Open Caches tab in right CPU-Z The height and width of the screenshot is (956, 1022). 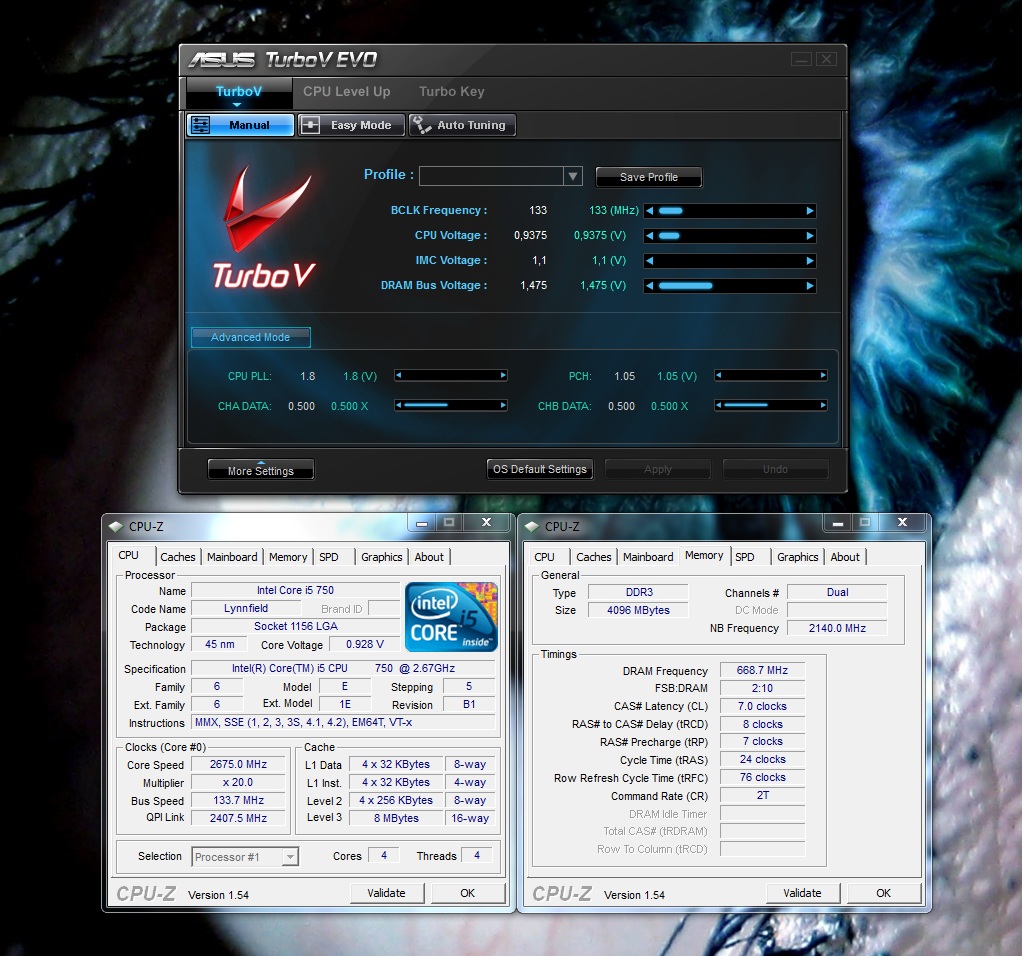pyautogui.click(x=593, y=557)
